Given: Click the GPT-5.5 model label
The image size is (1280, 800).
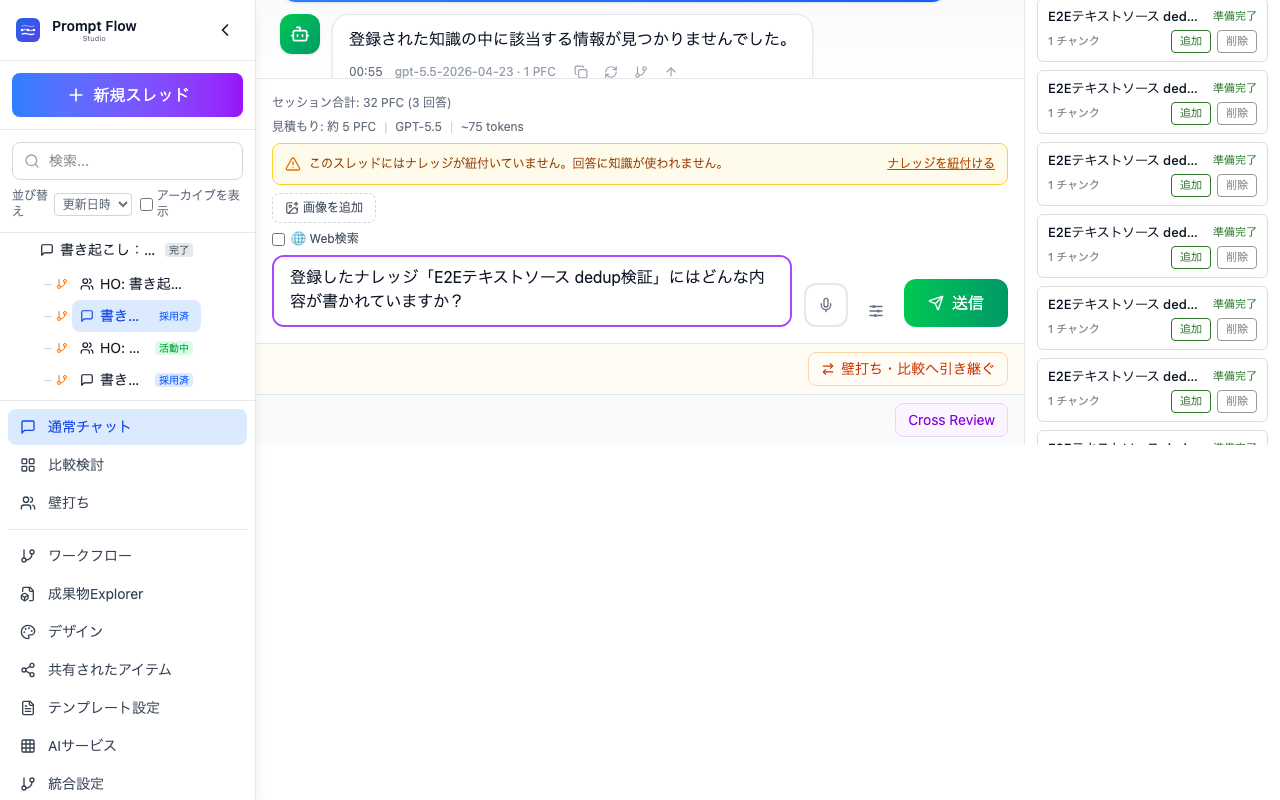Looking at the screenshot, I should click(x=418, y=127).
